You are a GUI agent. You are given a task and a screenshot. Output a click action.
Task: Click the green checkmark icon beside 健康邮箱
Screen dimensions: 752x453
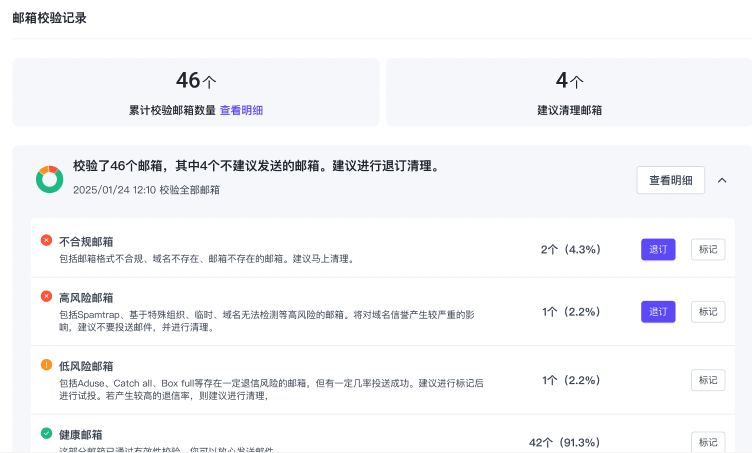46,433
